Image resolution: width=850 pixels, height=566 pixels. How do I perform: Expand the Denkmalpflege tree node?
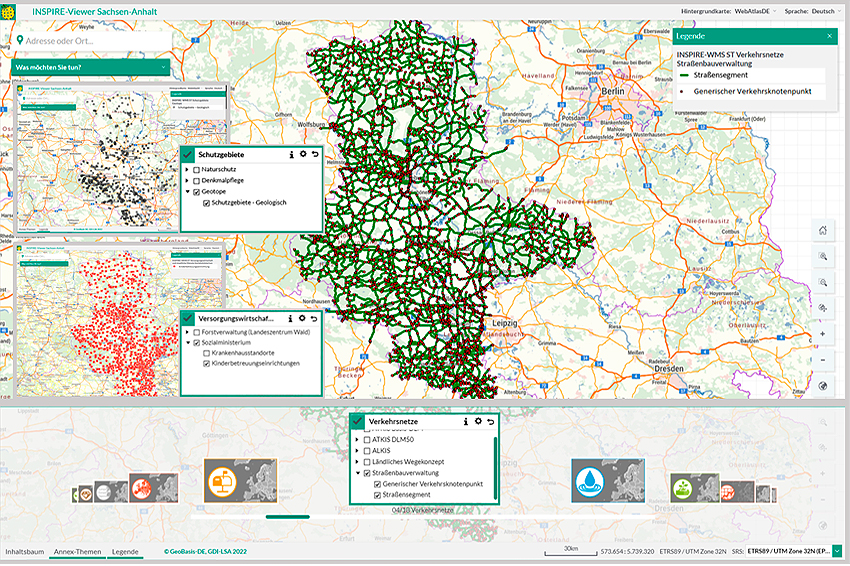[x=187, y=181]
